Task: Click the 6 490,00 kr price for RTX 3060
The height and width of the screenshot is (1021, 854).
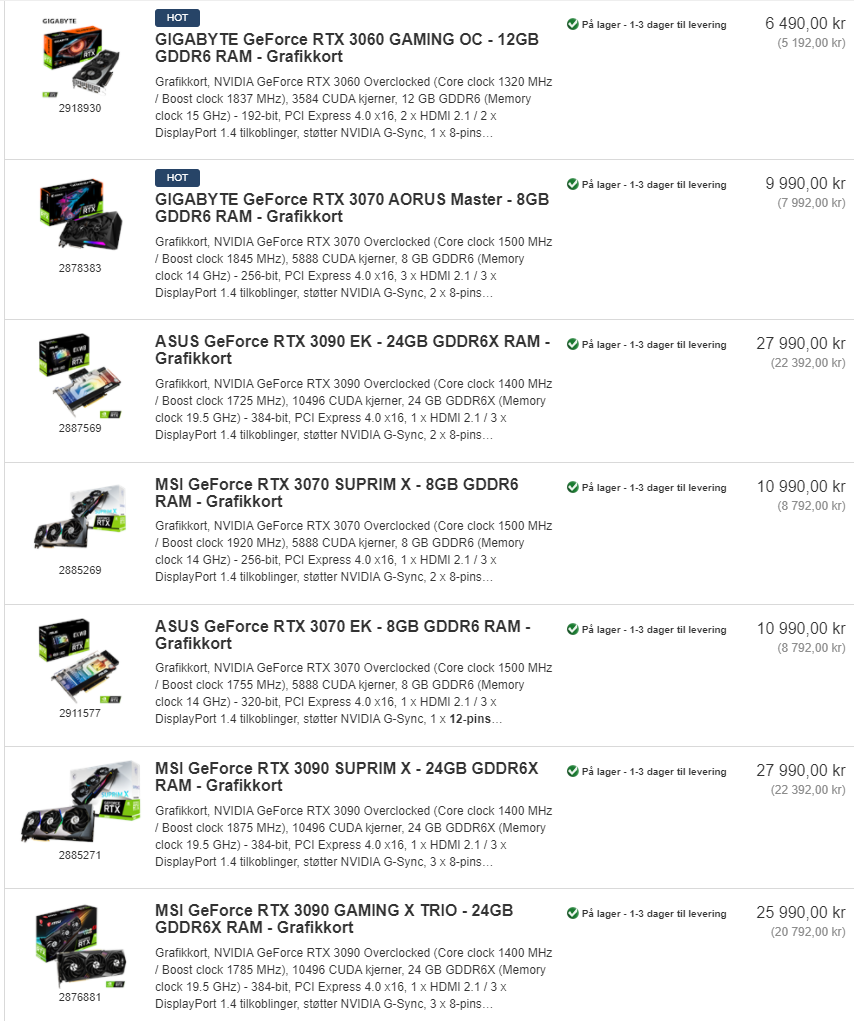Action: tap(805, 23)
